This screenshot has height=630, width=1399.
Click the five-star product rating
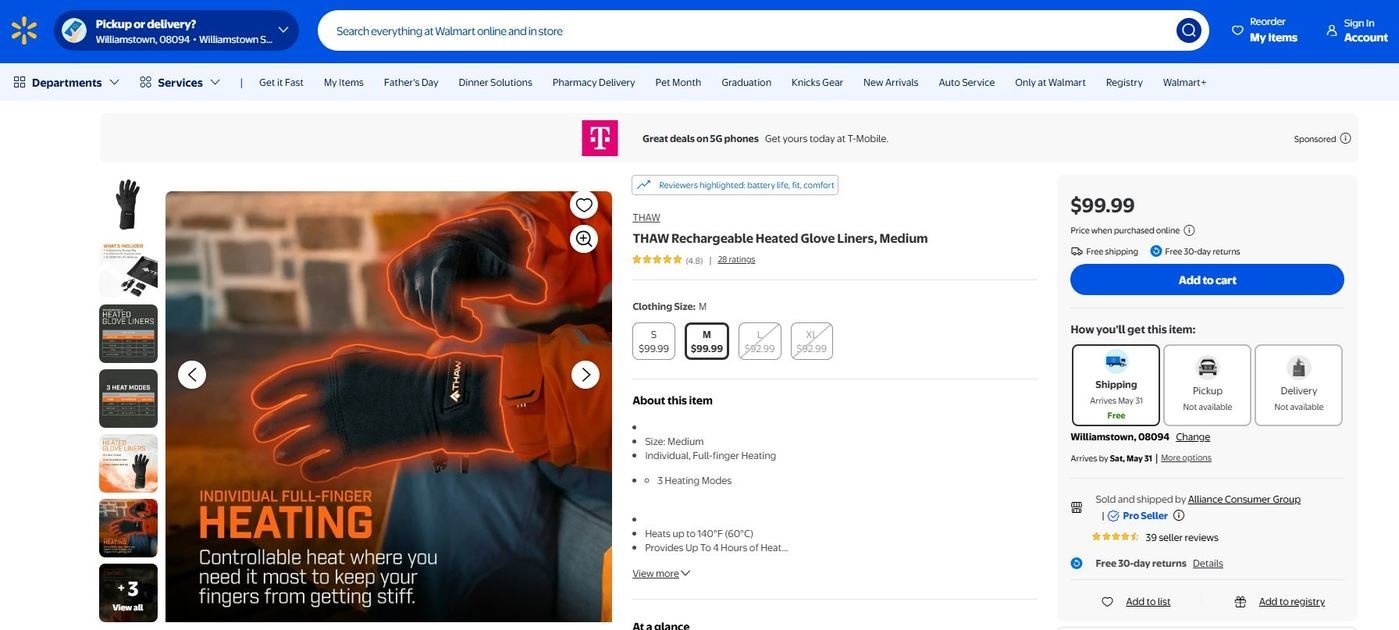coord(657,259)
